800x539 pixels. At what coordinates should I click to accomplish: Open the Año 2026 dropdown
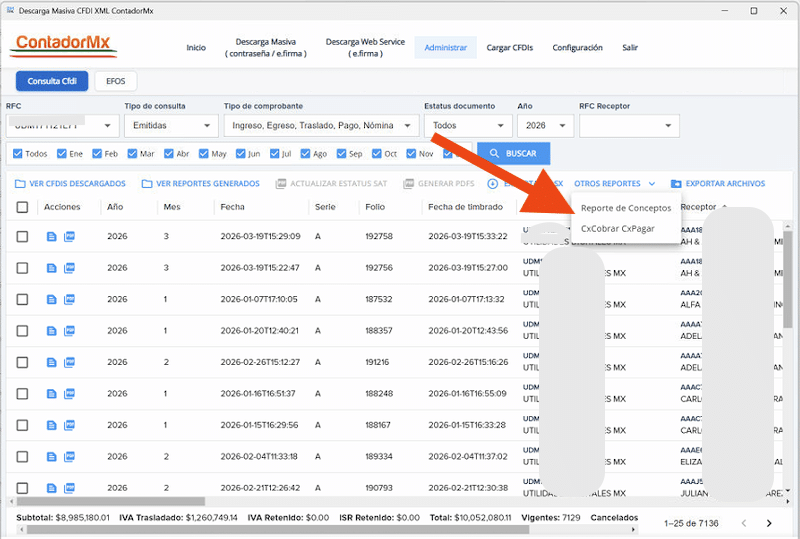click(545, 126)
